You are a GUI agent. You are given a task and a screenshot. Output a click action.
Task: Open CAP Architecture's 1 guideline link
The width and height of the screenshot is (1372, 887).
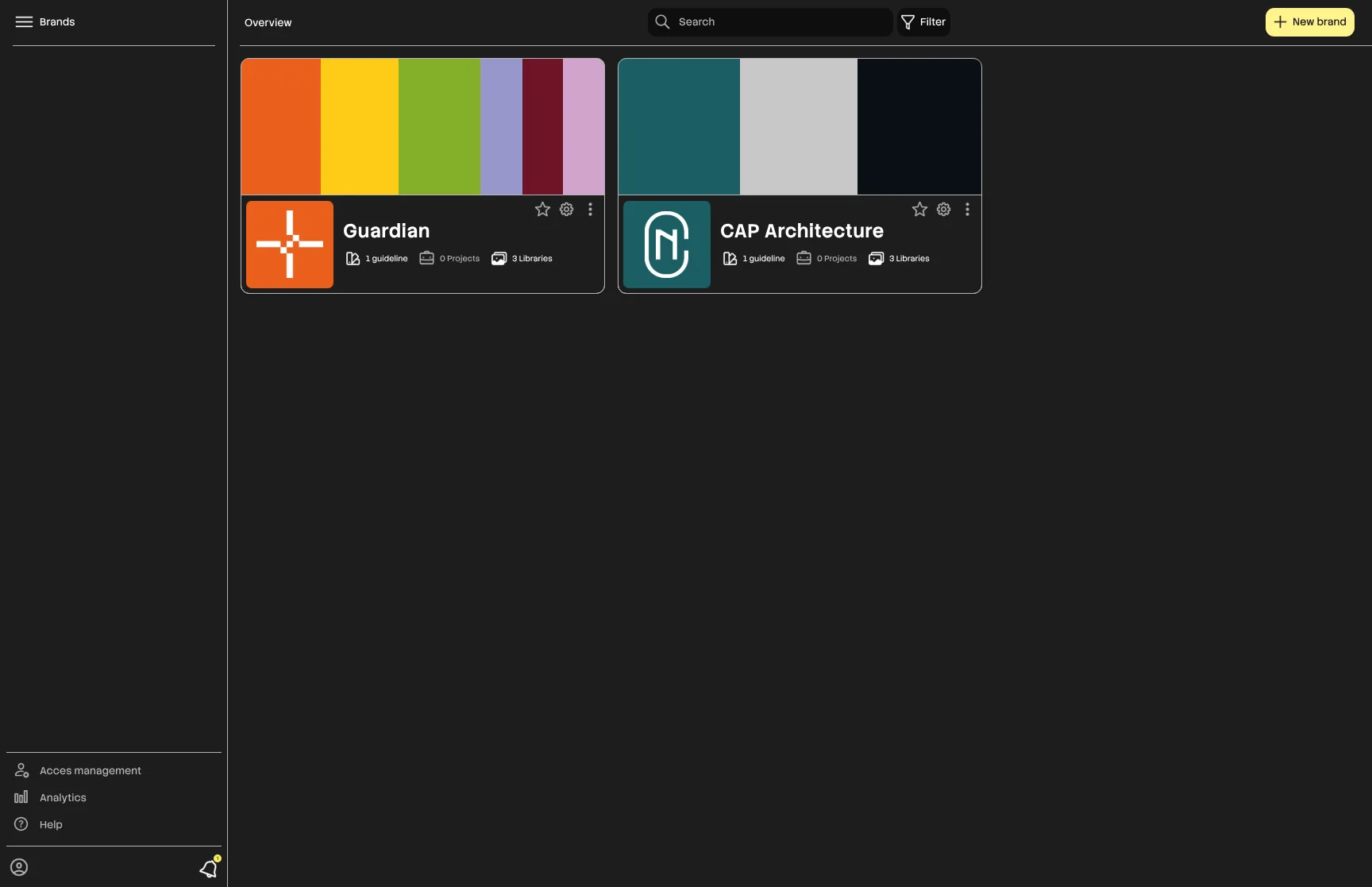tap(764, 259)
